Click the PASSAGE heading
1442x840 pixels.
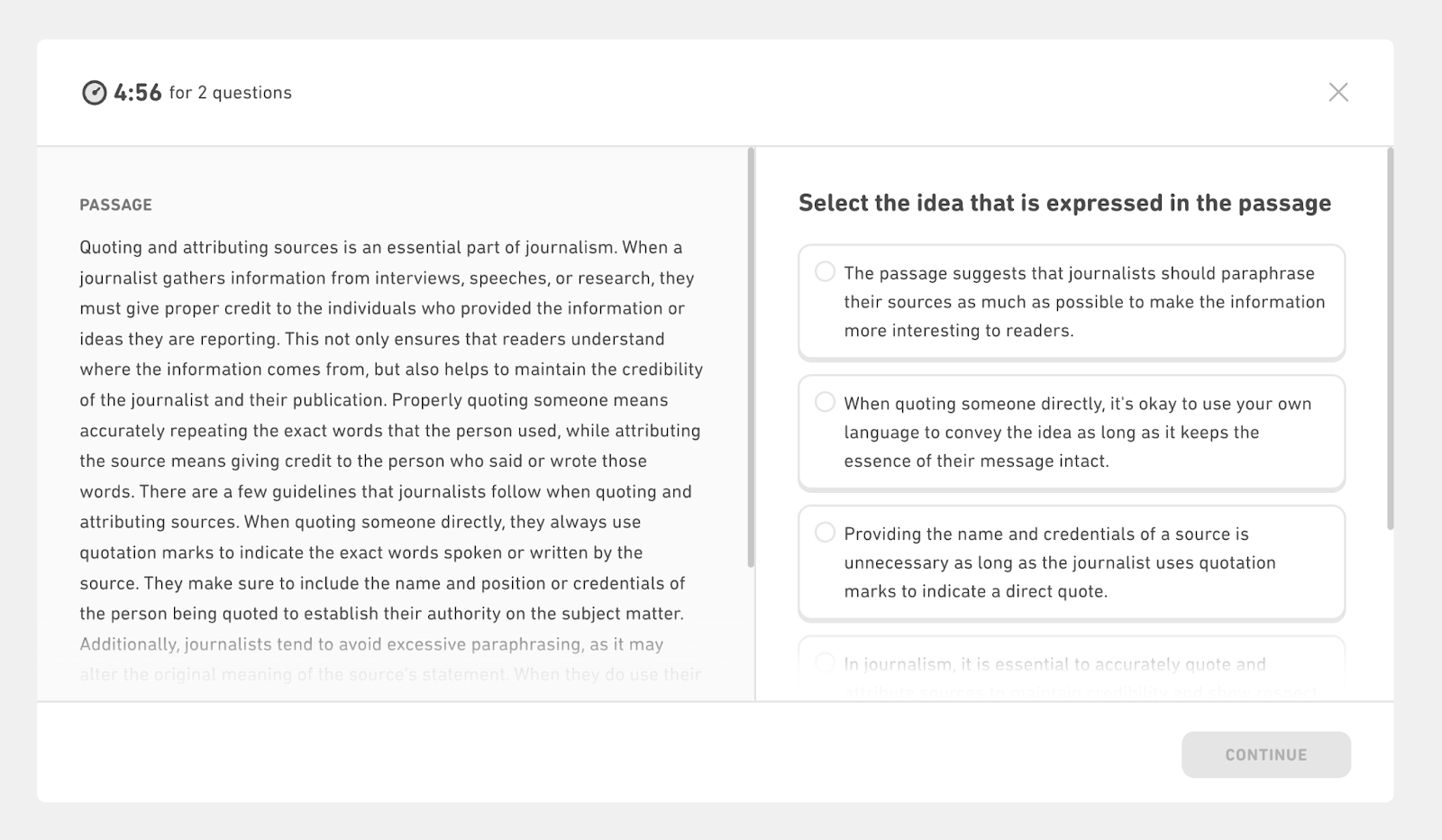pyautogui.click(x=115, y=205)
